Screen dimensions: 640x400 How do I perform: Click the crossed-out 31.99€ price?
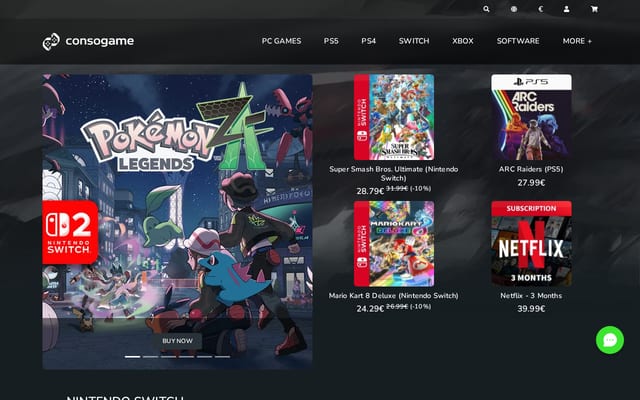(397, 188)
